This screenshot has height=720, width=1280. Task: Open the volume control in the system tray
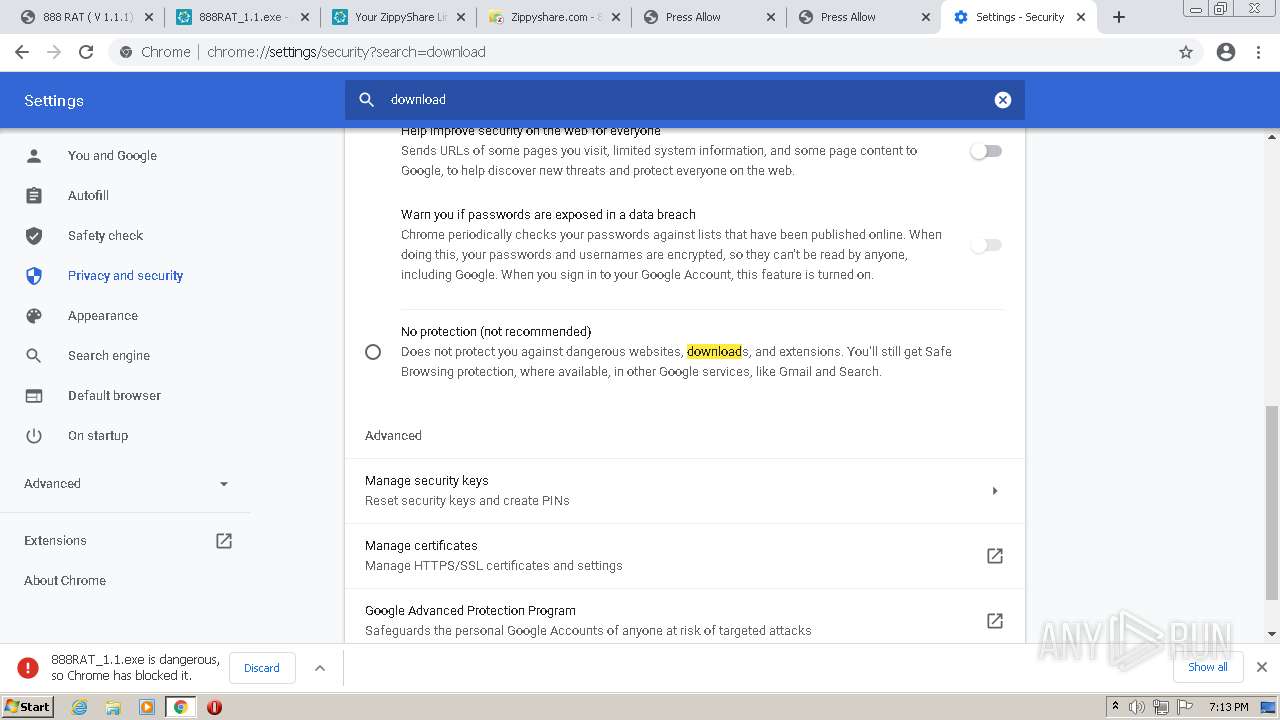click(1137, 707)
